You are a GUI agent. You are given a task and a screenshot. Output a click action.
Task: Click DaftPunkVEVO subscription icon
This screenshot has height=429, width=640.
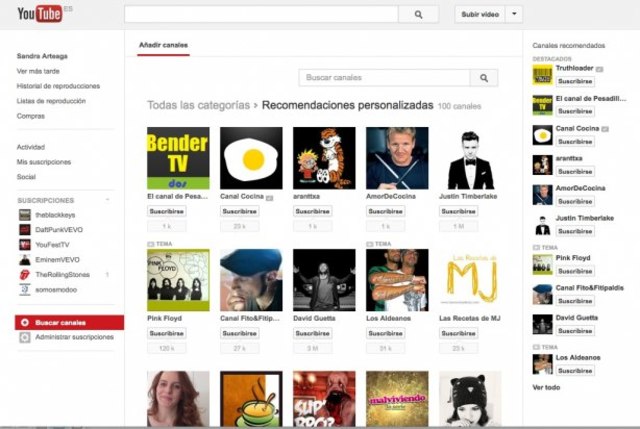pyautogui.click(x=25, y=230)
